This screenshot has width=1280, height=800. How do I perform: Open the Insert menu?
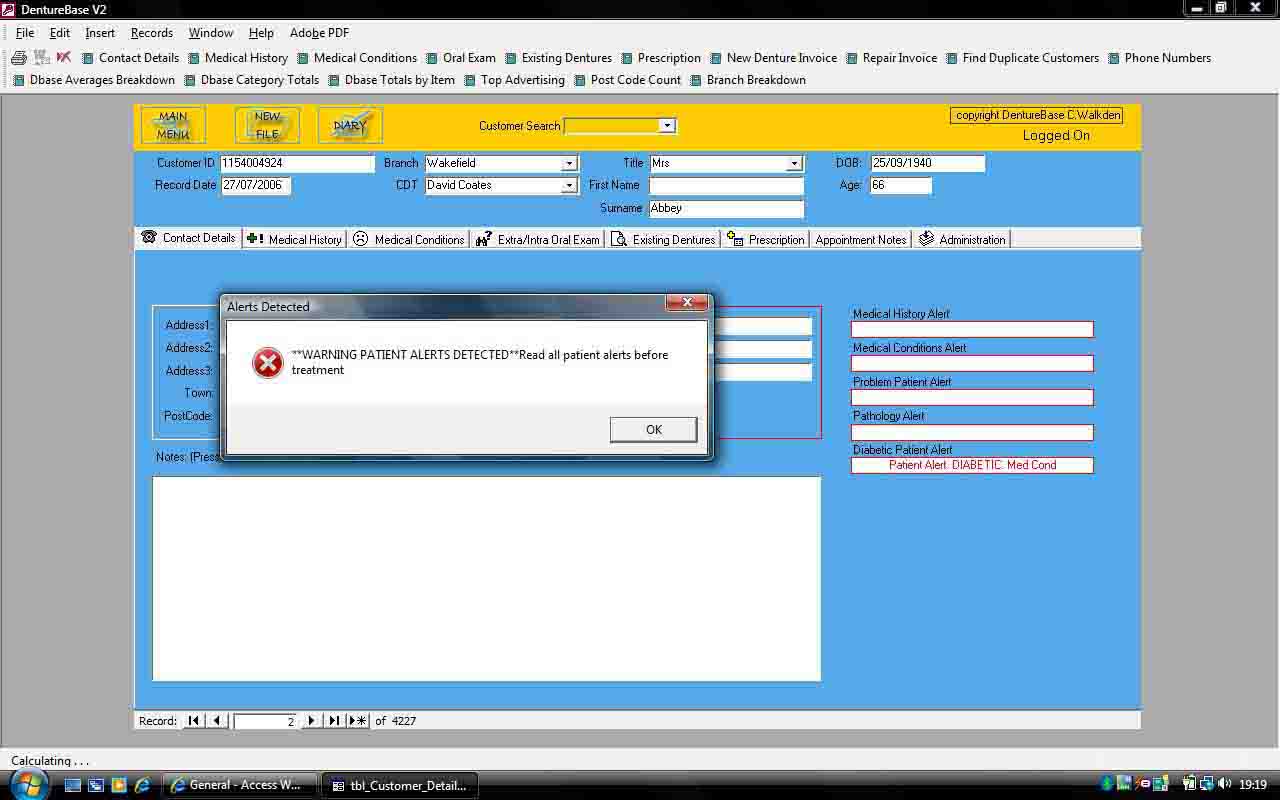pyautogui.click(x=100, y=33)
